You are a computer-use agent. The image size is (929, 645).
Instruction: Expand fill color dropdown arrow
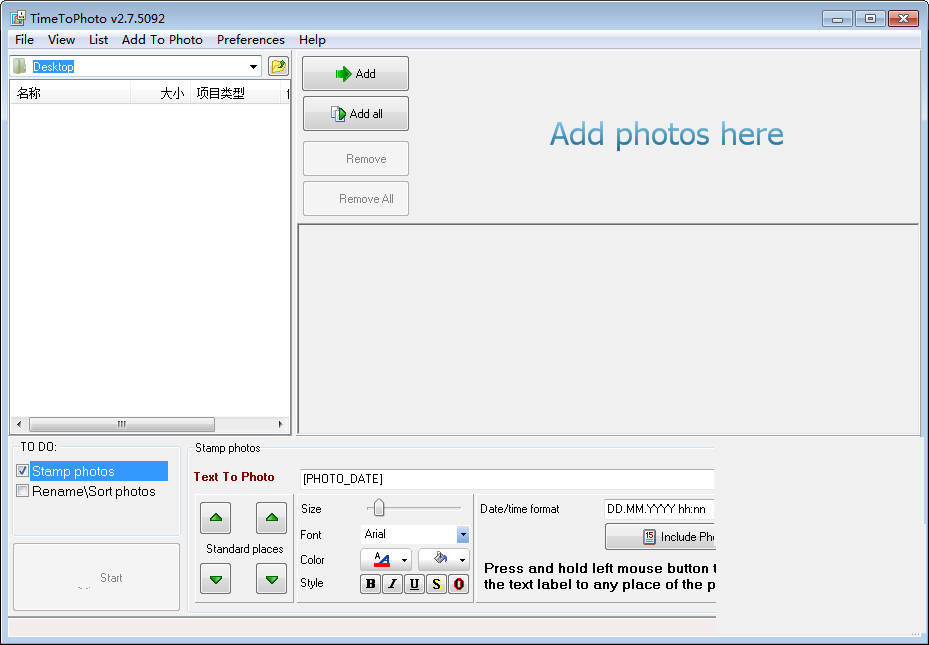(x=463, y=560)
